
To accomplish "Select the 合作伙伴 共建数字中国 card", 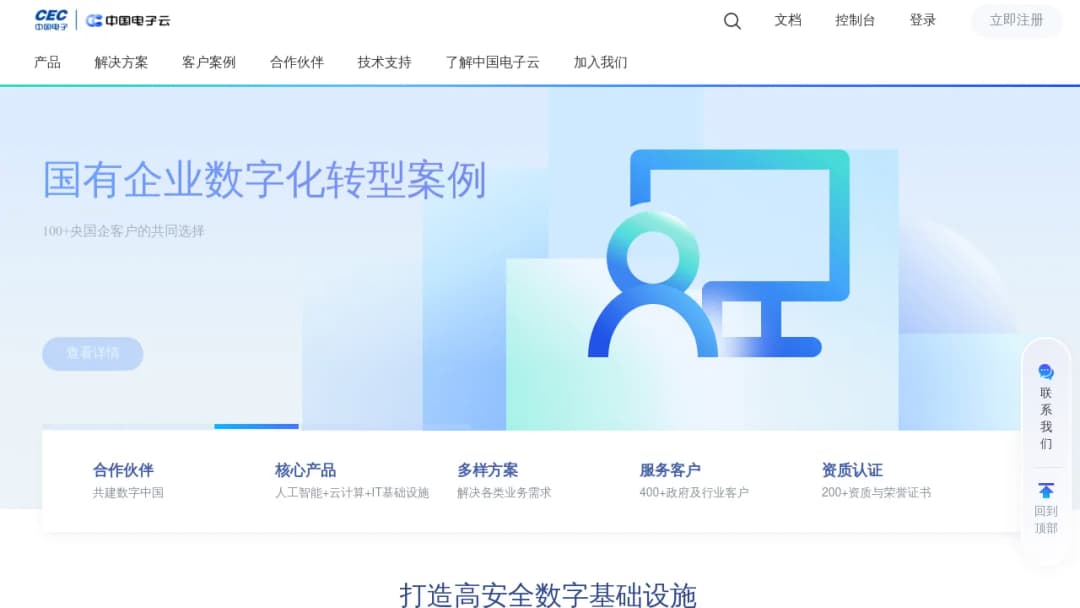I will [128, 480].
